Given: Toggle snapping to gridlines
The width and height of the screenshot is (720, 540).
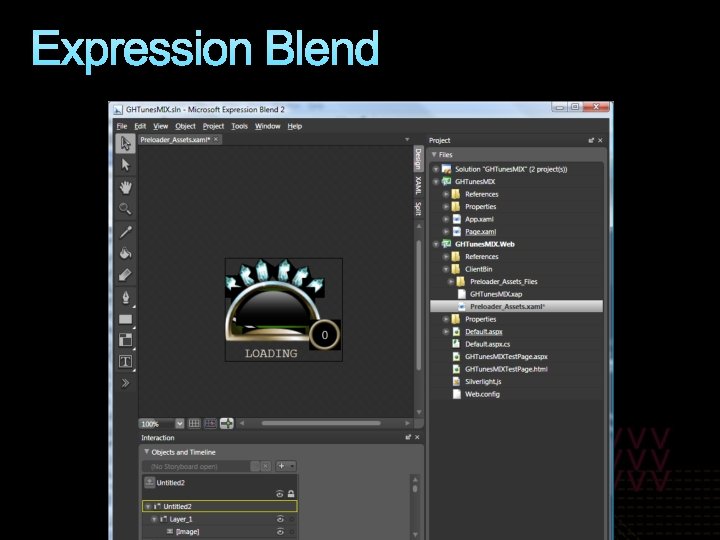Looking at the screenshot, I should coord(210,423).
